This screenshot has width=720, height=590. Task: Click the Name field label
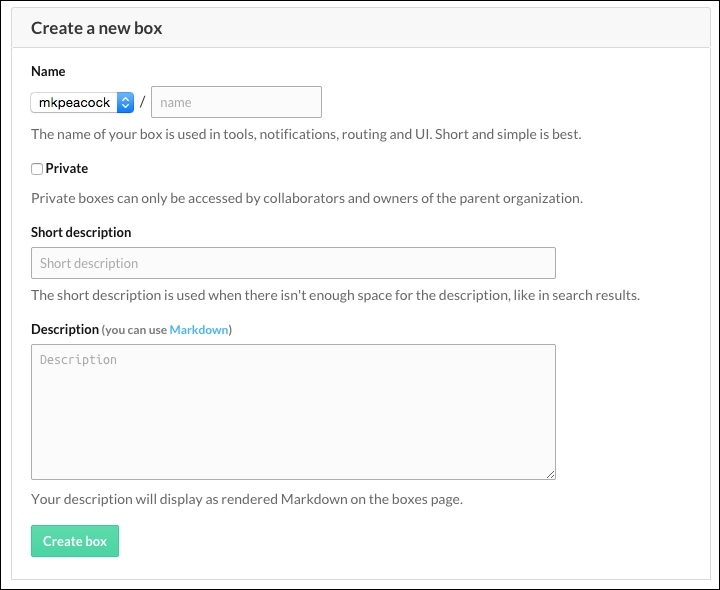48,71
